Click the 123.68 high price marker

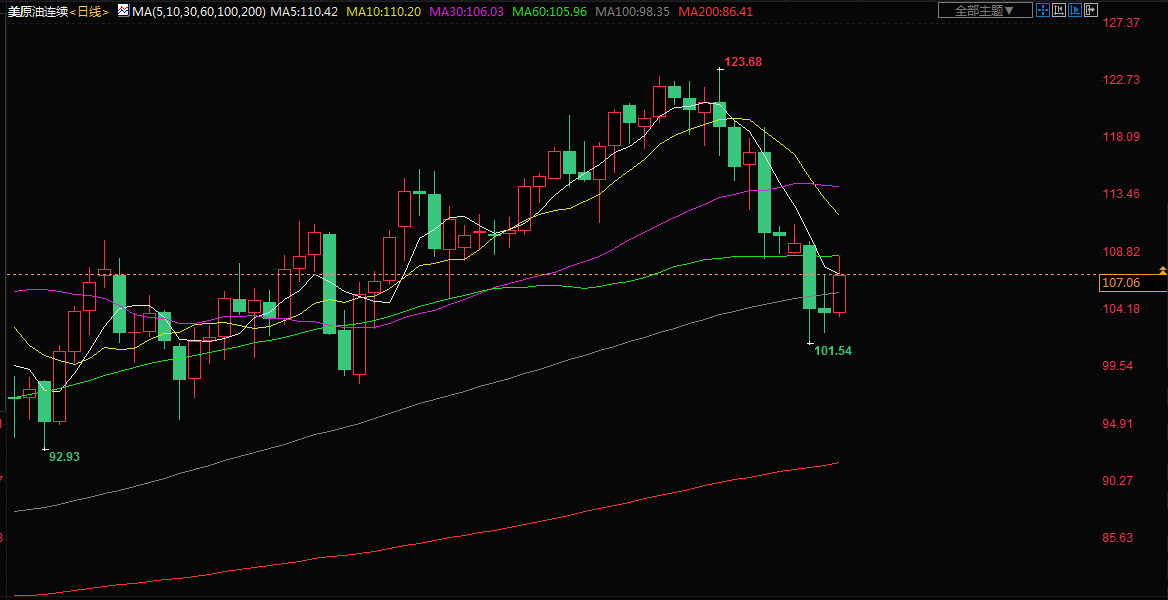[743, 62]
